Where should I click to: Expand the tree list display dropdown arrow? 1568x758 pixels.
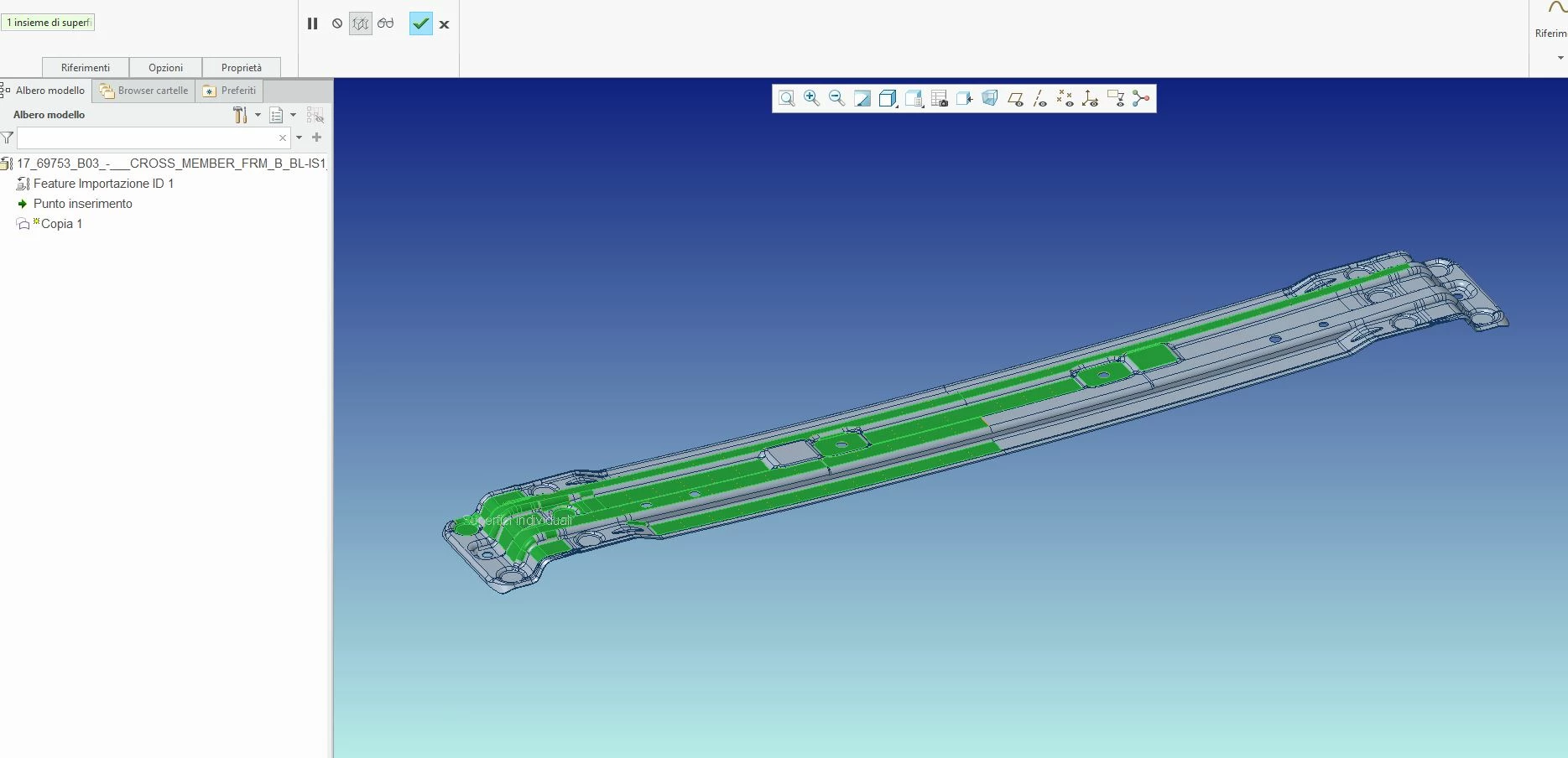(293, 115)
